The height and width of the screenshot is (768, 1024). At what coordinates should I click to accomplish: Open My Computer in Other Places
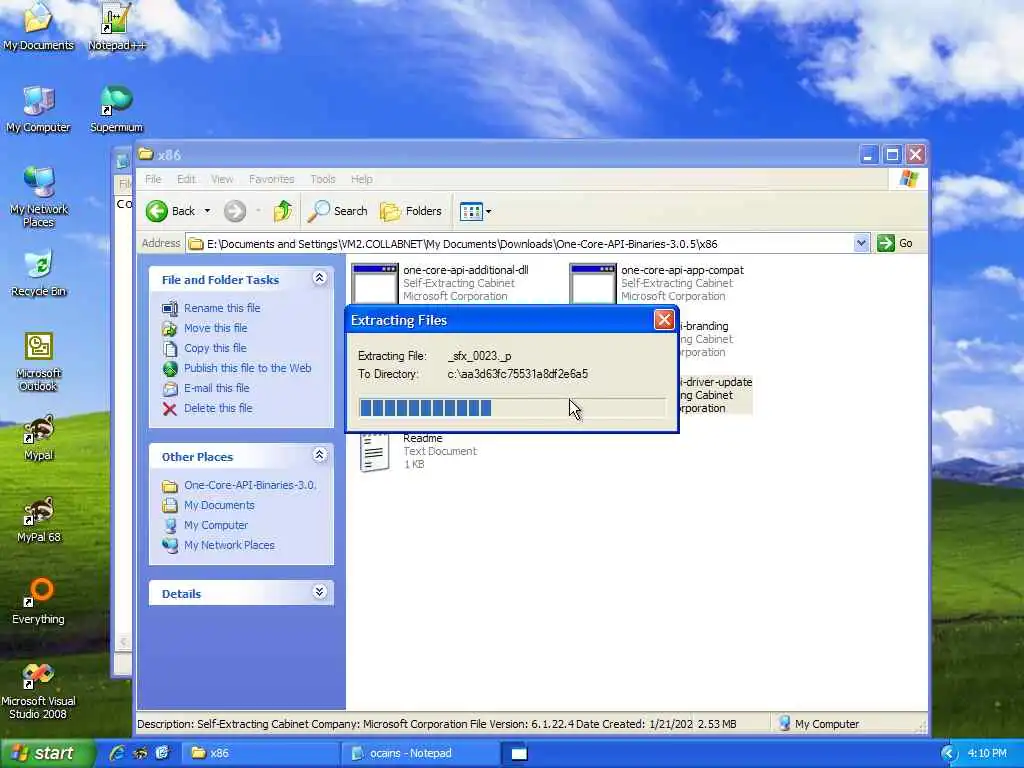click(x=216, y=525)
